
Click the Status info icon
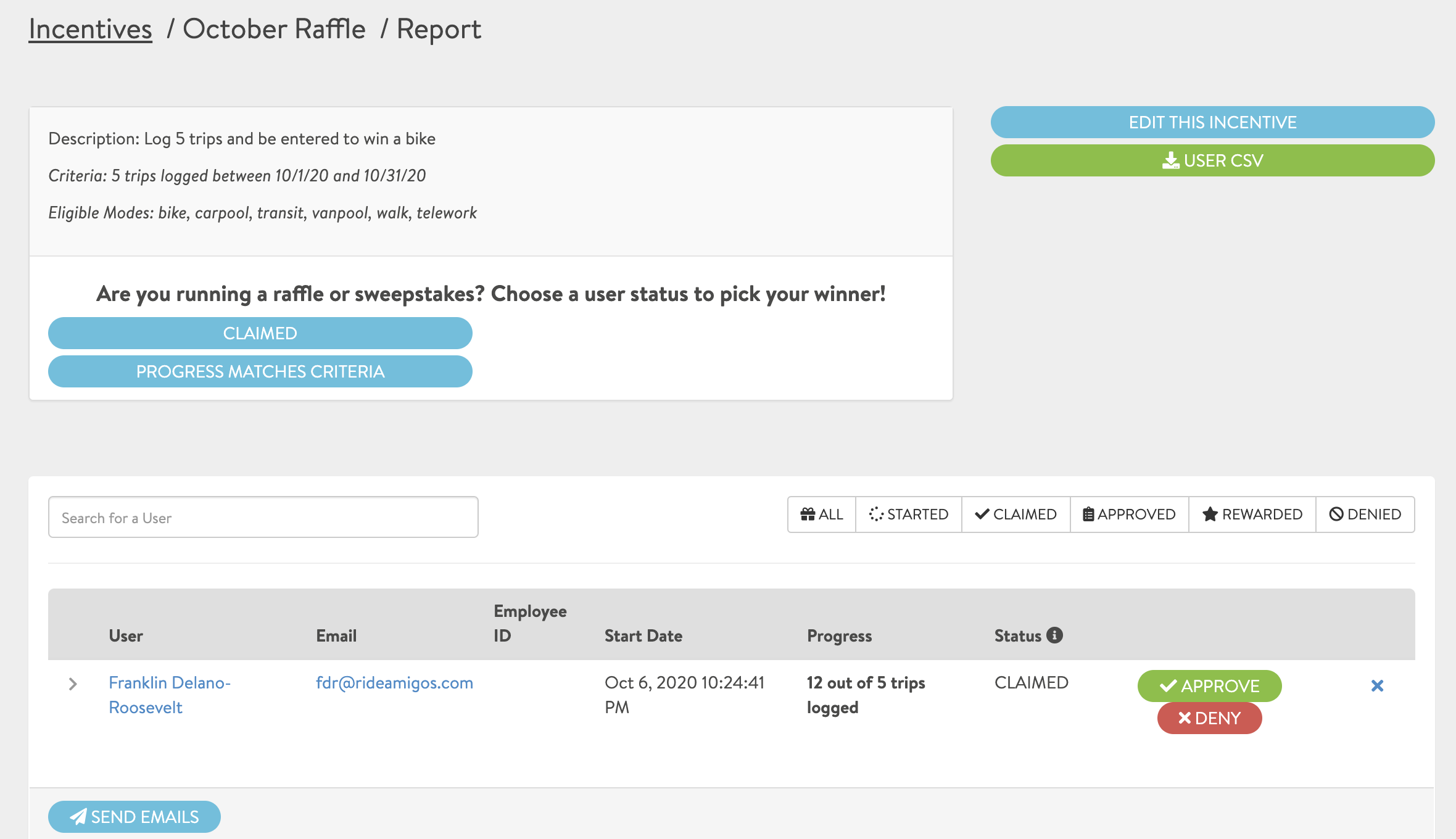(x=1055, y=635)
